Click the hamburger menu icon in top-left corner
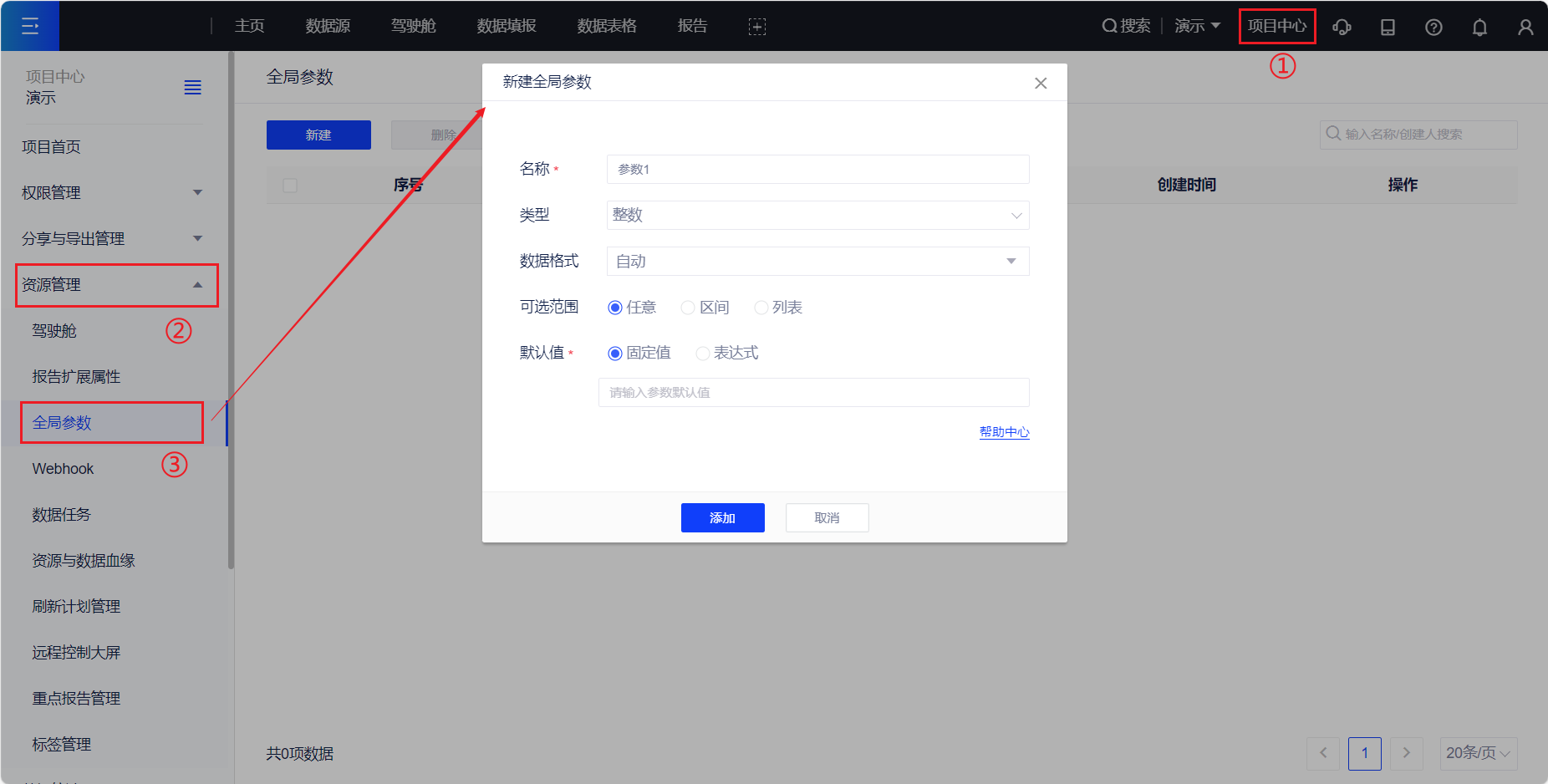Viewport: 1548px width, 784px height. [x=30, y=26]
